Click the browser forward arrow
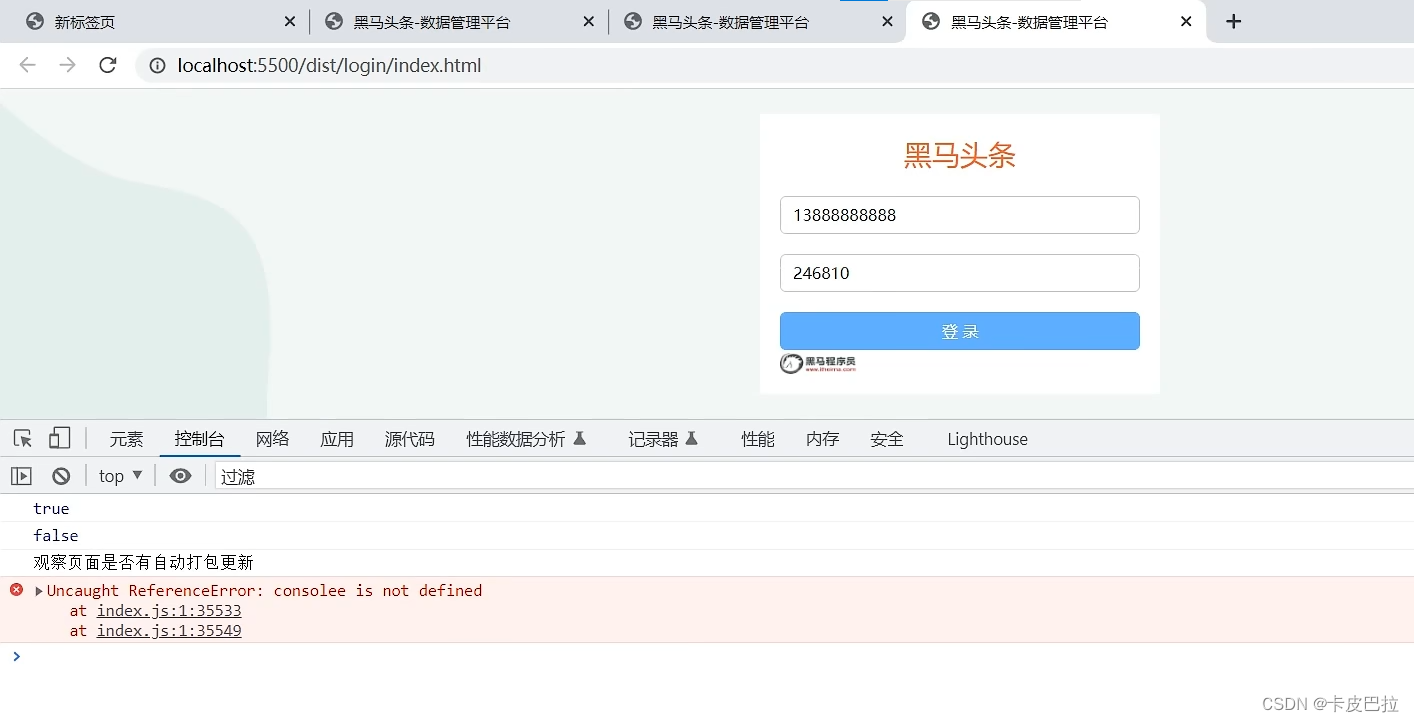Viewport: 1414px width, 722px height. pos(67,65)
